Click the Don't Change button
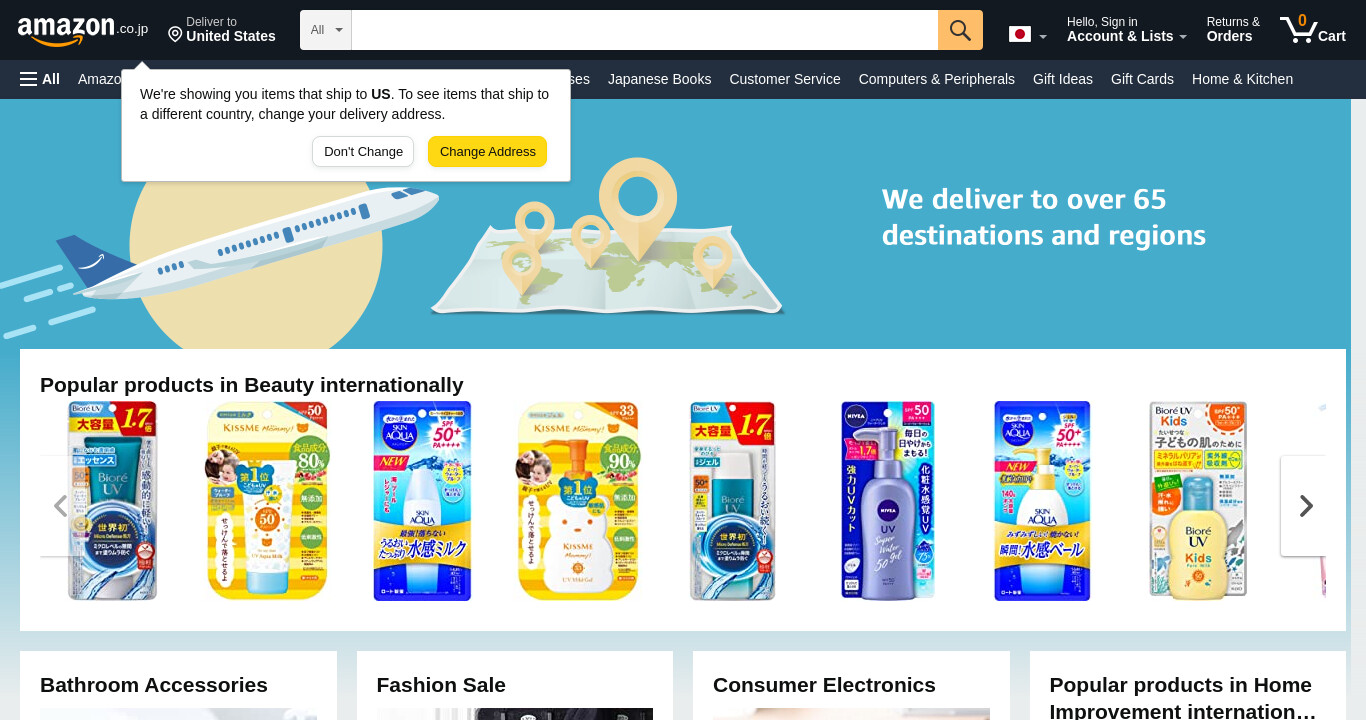The height and width of the screenshot is (720, 1366). [x=363, y=152]
